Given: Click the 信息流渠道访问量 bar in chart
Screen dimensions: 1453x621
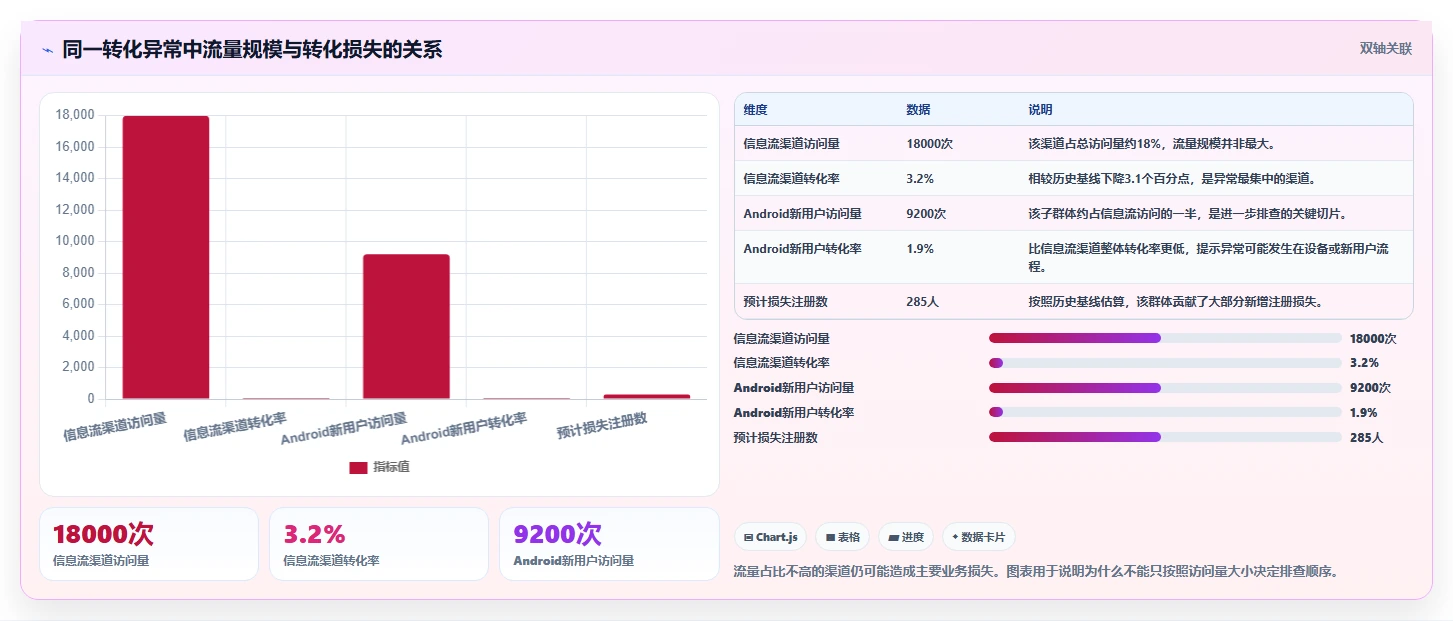Looking at the screenshot, I should [x=166, y=257].
